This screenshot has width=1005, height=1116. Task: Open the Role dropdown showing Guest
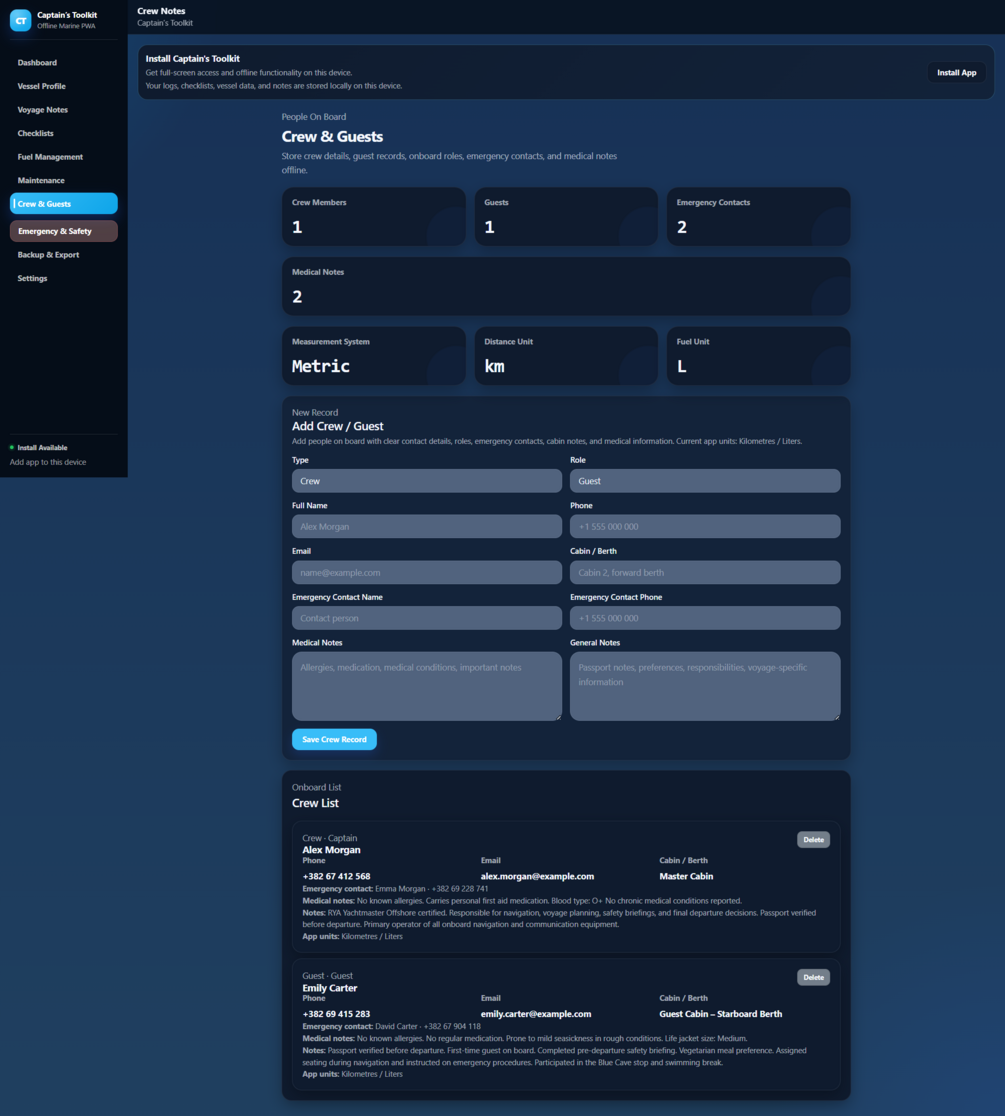click(x=705, y=481)
